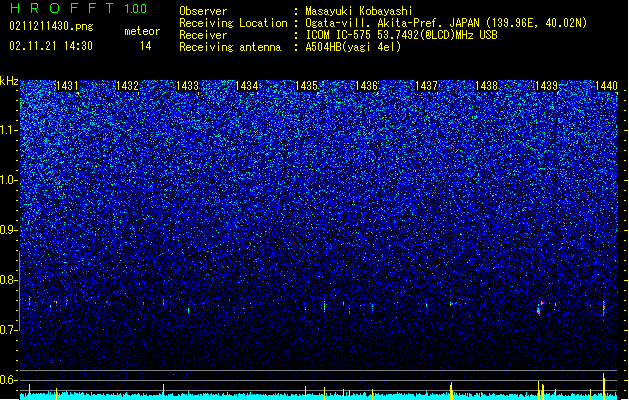The image size is (629, 400).
Task: Click the tallest yellow power spike under 1440
Action: pos(604,386)
